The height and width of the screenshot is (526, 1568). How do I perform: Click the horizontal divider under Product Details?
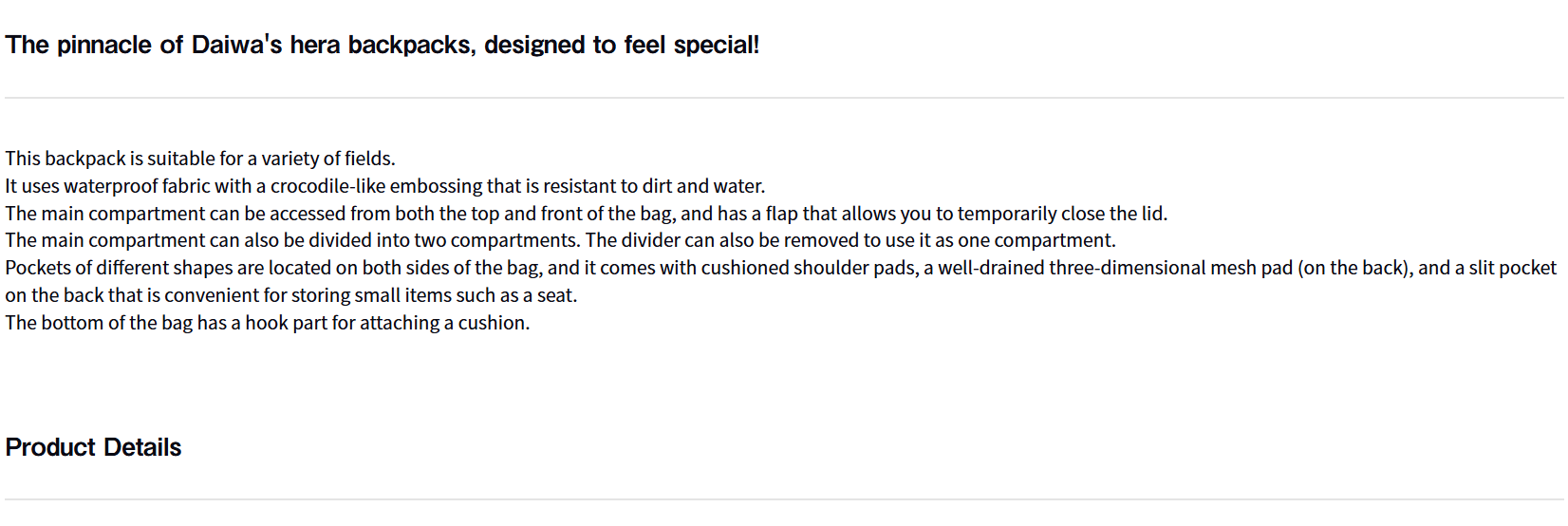click(784, 499)
